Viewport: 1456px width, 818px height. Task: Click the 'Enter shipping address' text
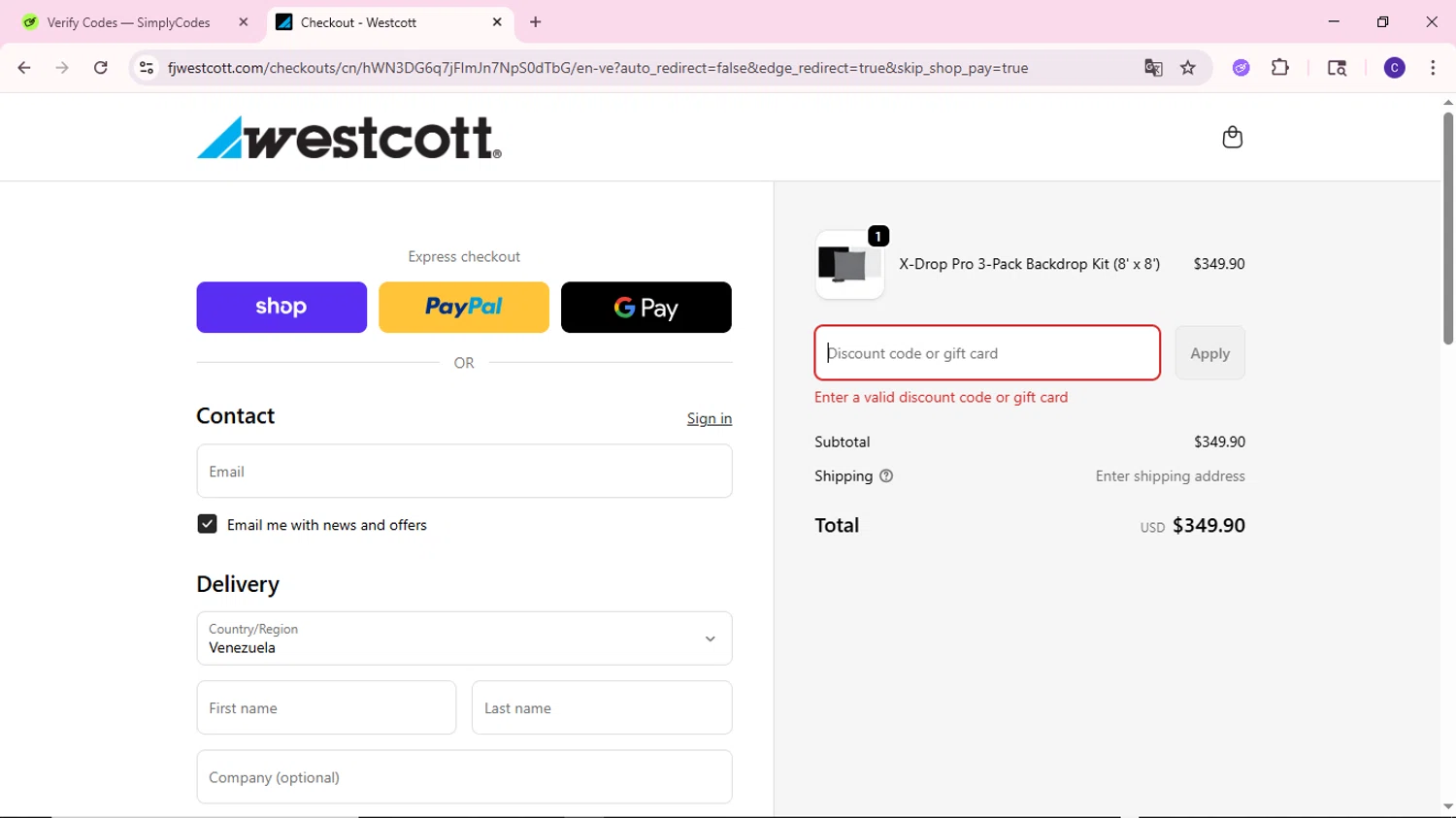(x=1170, y=476)
